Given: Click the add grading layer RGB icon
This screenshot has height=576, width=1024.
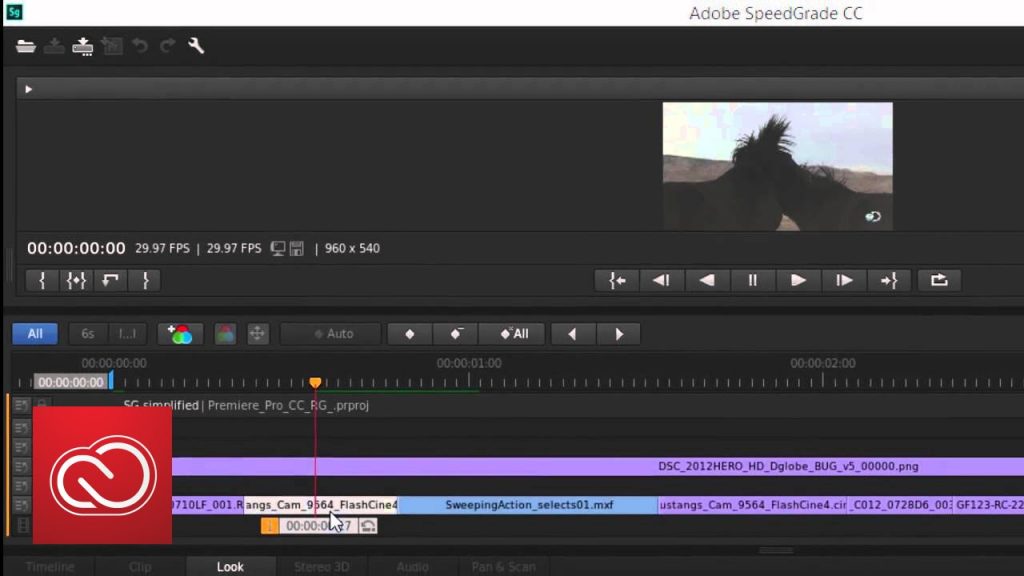Looking at the screenshot, I should [181, 334].
